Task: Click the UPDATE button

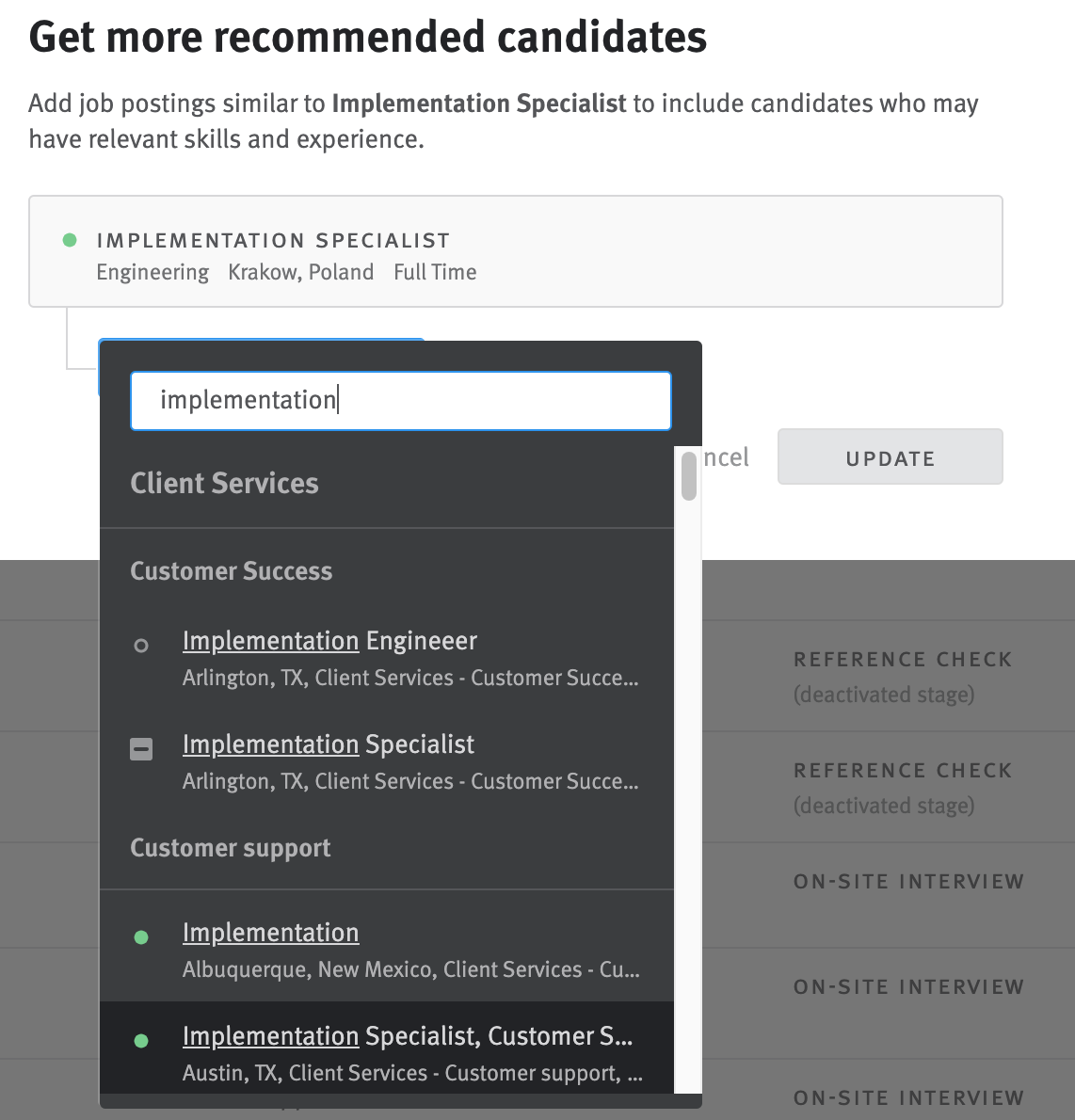Action: pyautogui.click(x=889, y=457)
